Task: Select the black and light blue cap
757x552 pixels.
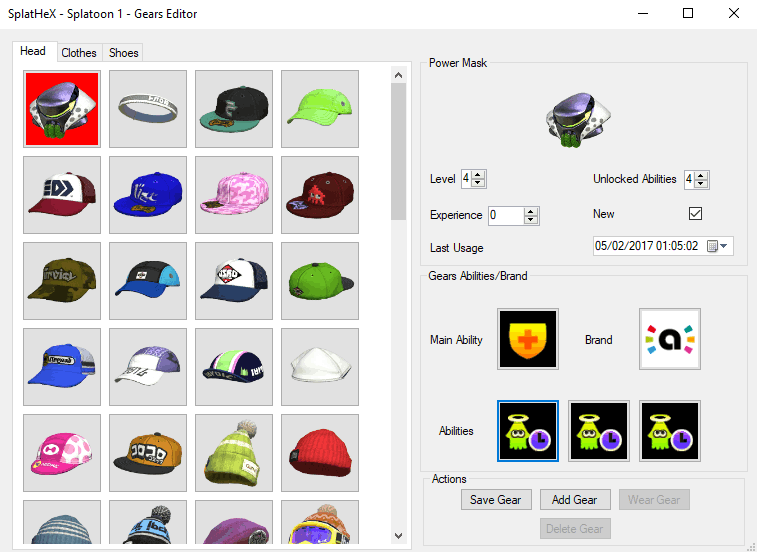Action: 148,281
